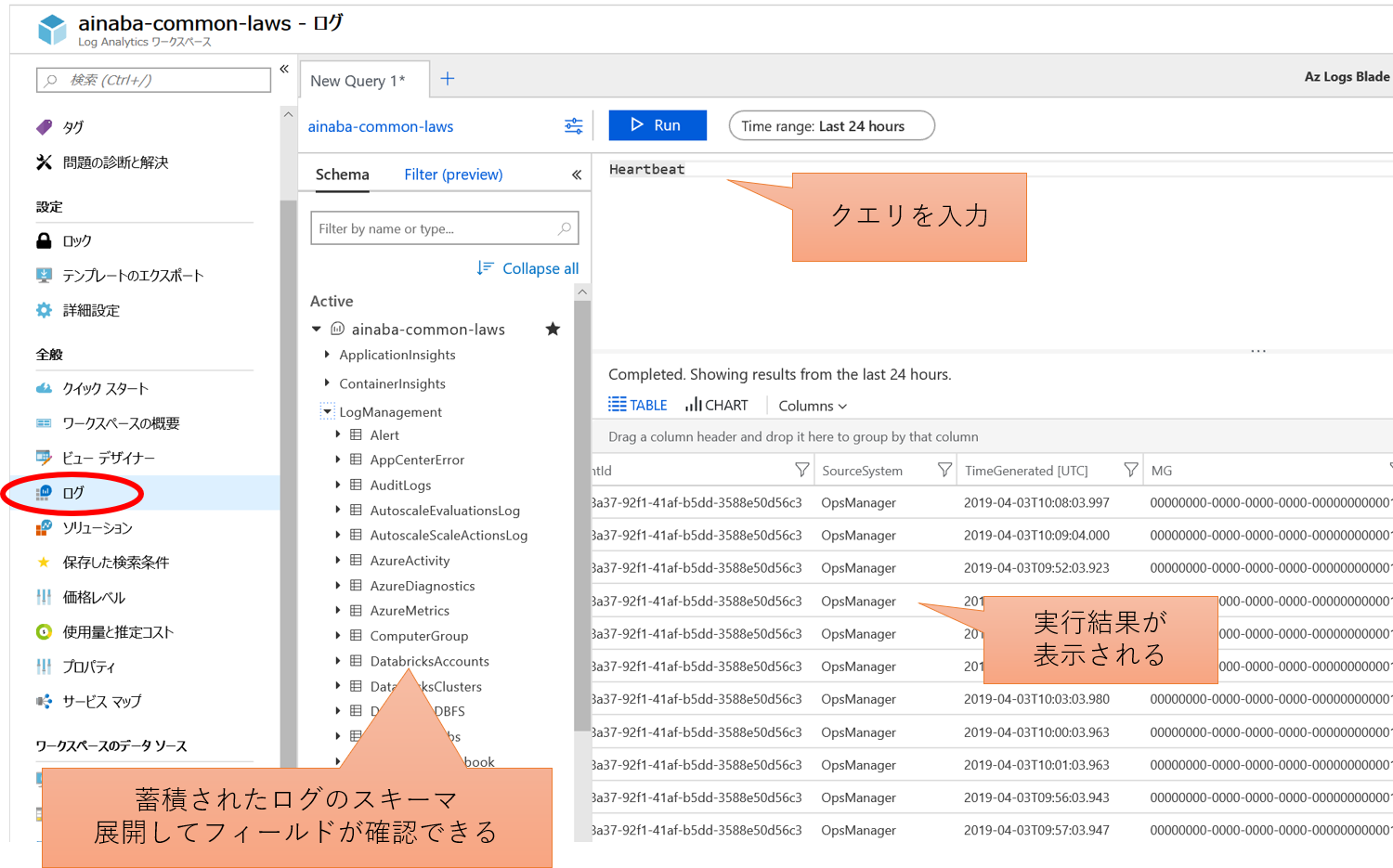The image size is (1393, 868).
Task: Click the ソリューション icon
Action: (x=44, y=527)
